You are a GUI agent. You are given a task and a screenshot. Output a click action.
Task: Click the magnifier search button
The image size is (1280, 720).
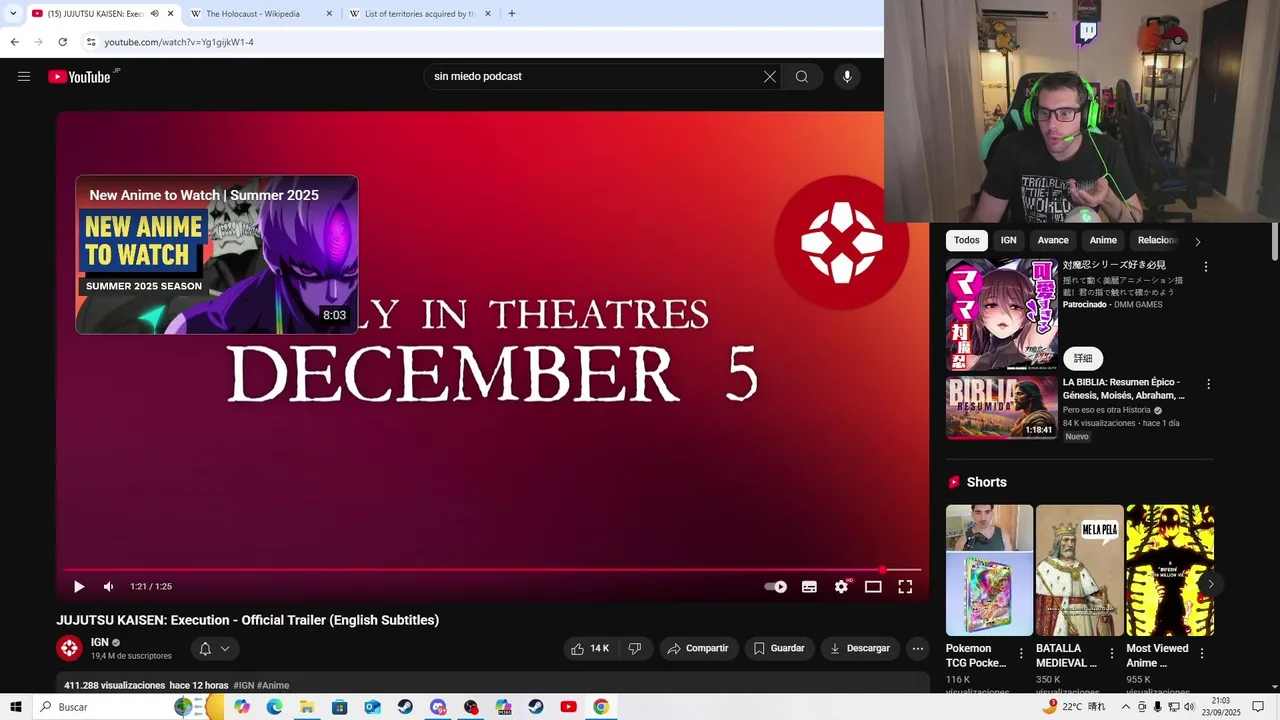click(802, 76)
